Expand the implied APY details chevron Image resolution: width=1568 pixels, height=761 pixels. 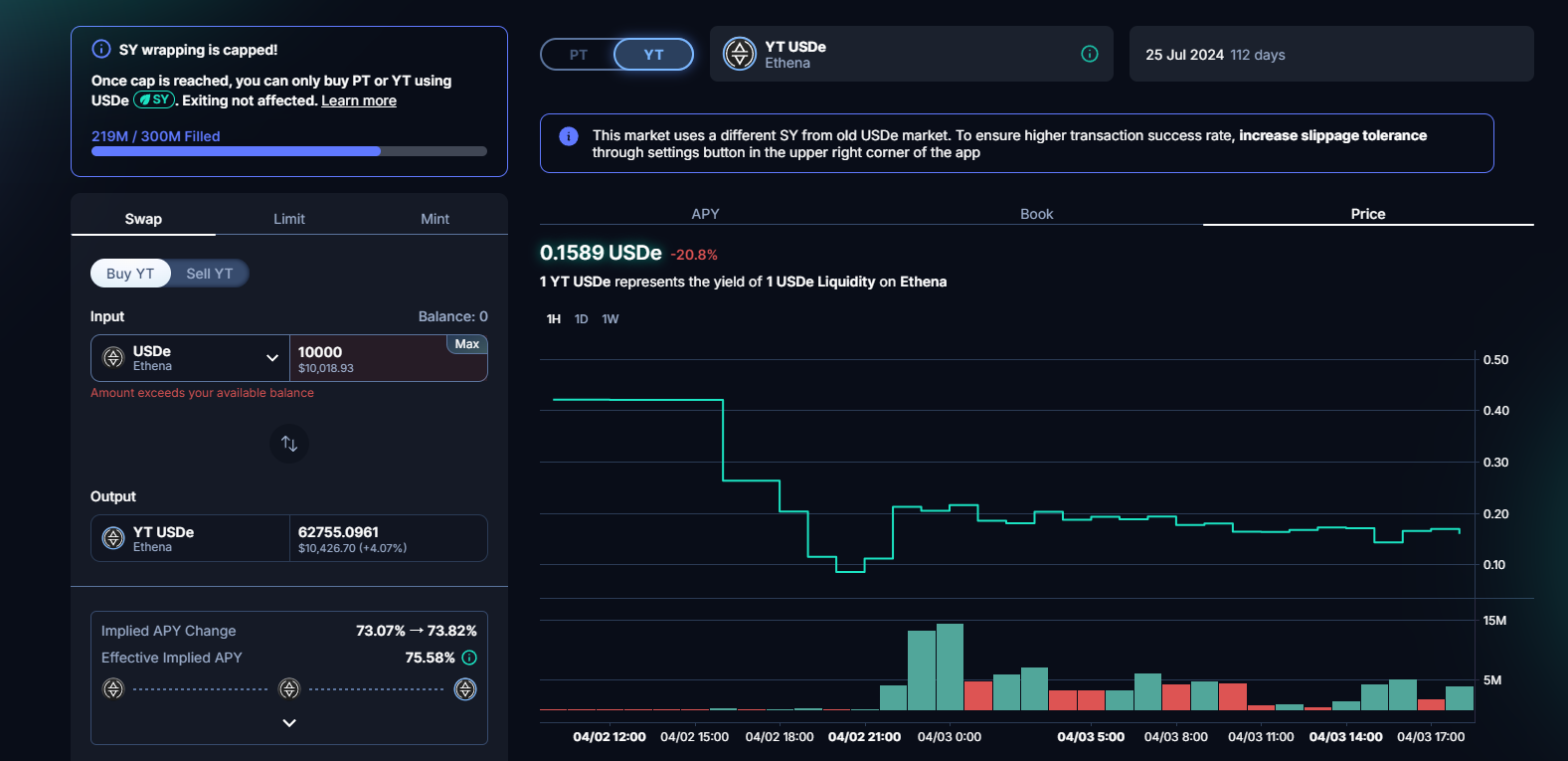[289, 723]
